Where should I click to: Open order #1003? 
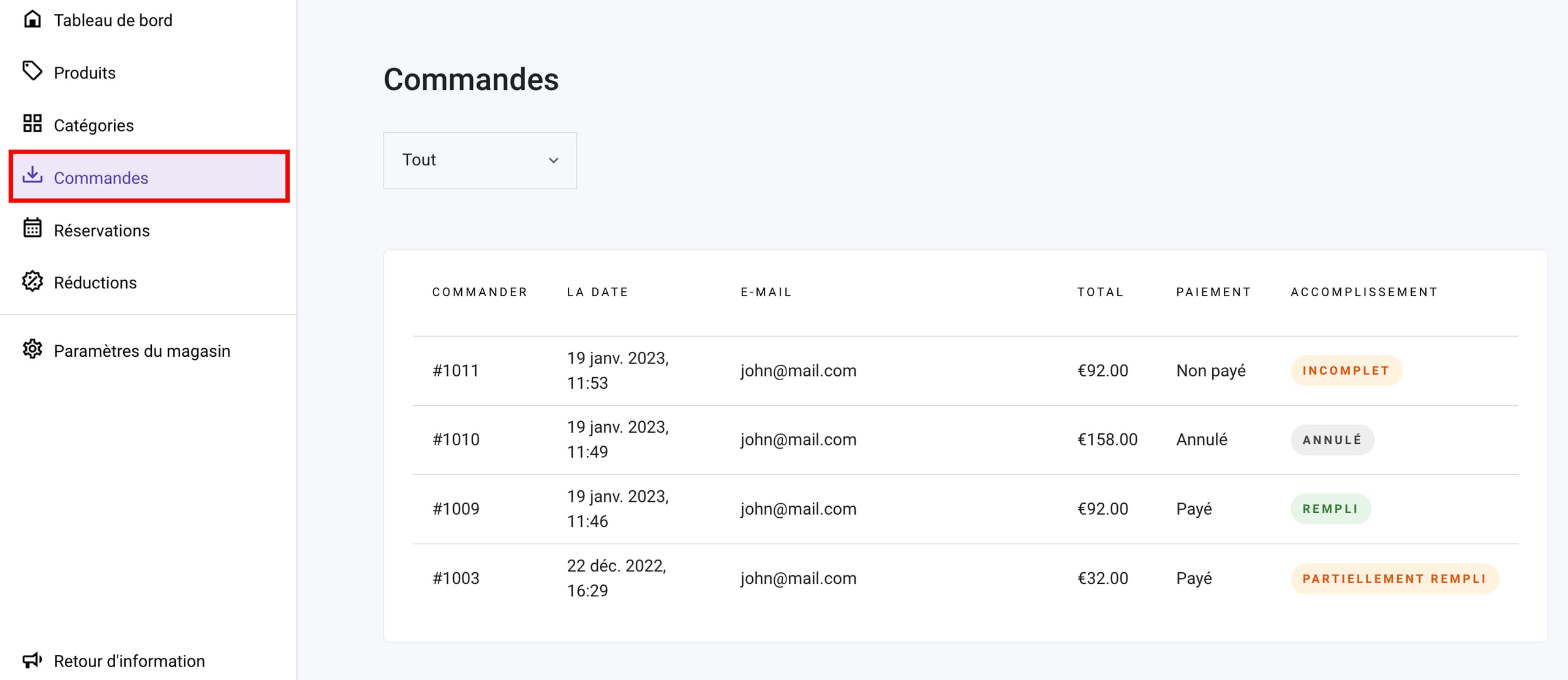[x=456, y=578]
